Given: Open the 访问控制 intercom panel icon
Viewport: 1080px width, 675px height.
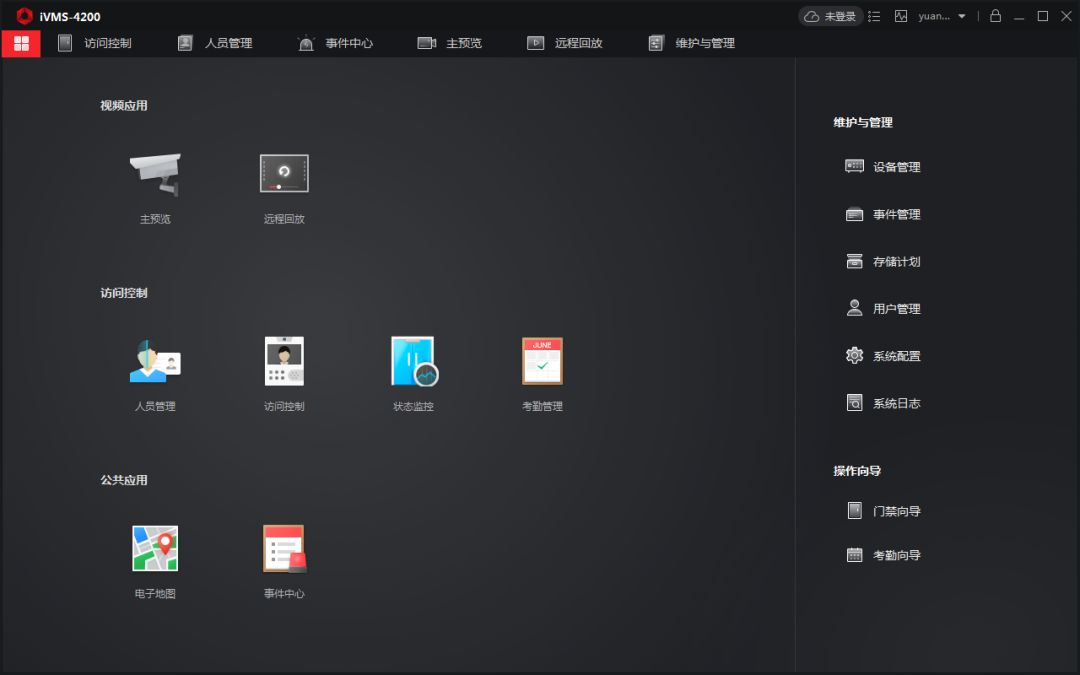Looking at the screenshot, I should click(284, 362).
